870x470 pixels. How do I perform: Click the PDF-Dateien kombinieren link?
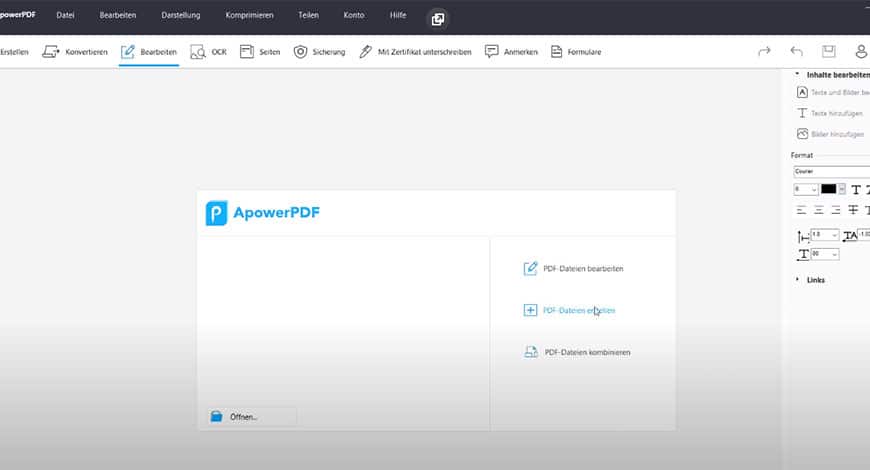coord(588,352)
